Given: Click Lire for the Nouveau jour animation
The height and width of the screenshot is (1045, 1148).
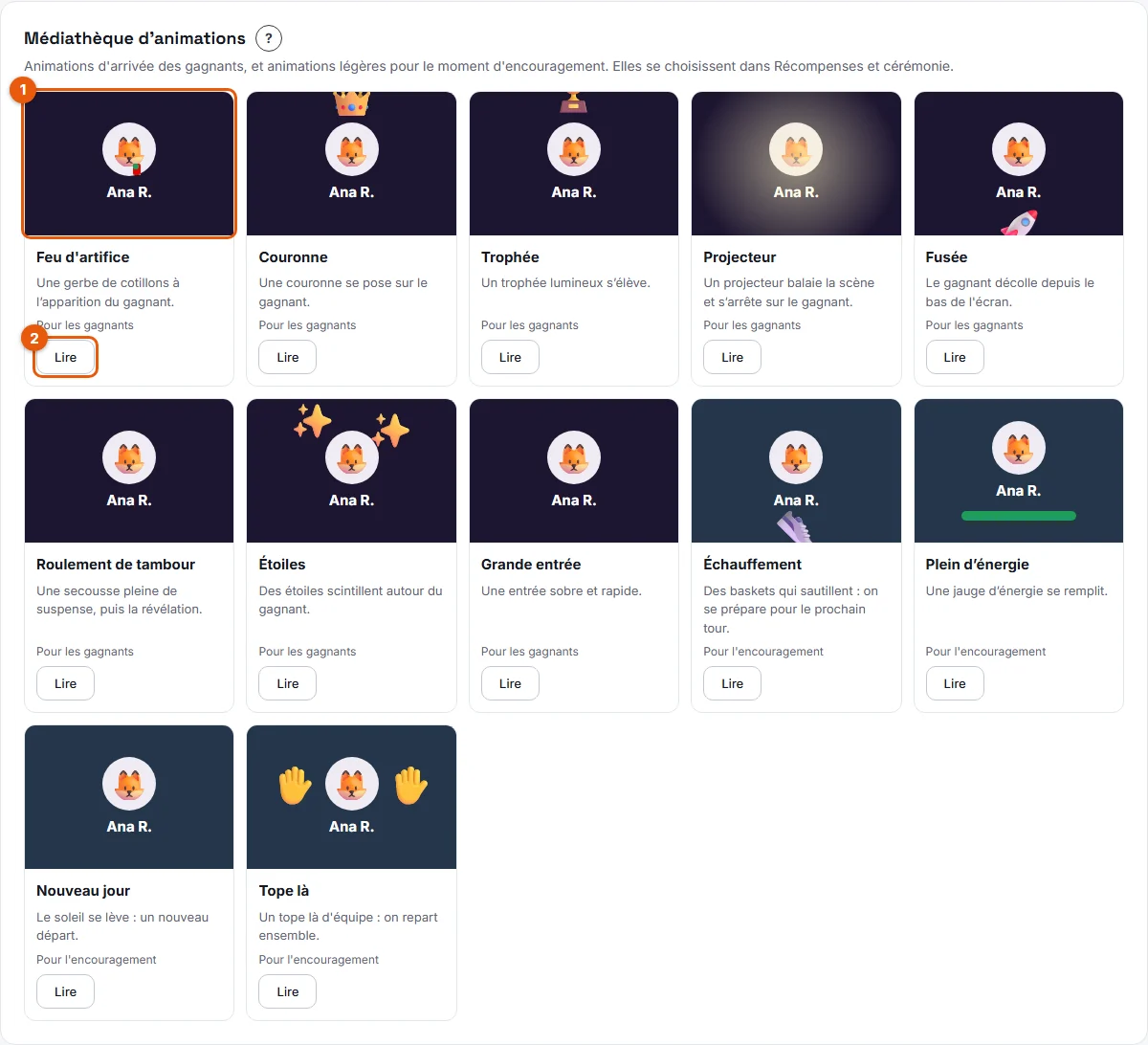Looking at the screenshot, I should point(65,991).
